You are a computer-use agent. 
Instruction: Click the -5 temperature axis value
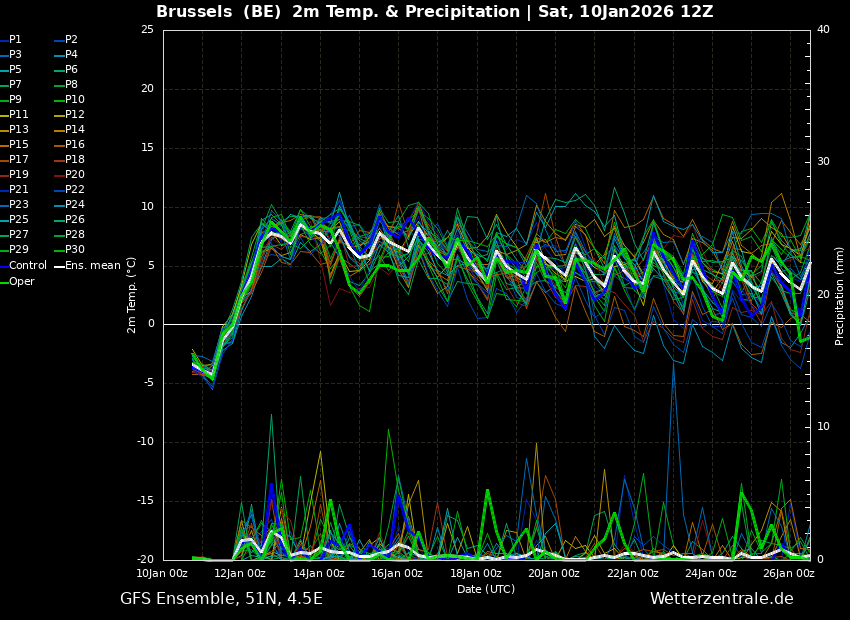pyautogui.click(x=149, y=383)
